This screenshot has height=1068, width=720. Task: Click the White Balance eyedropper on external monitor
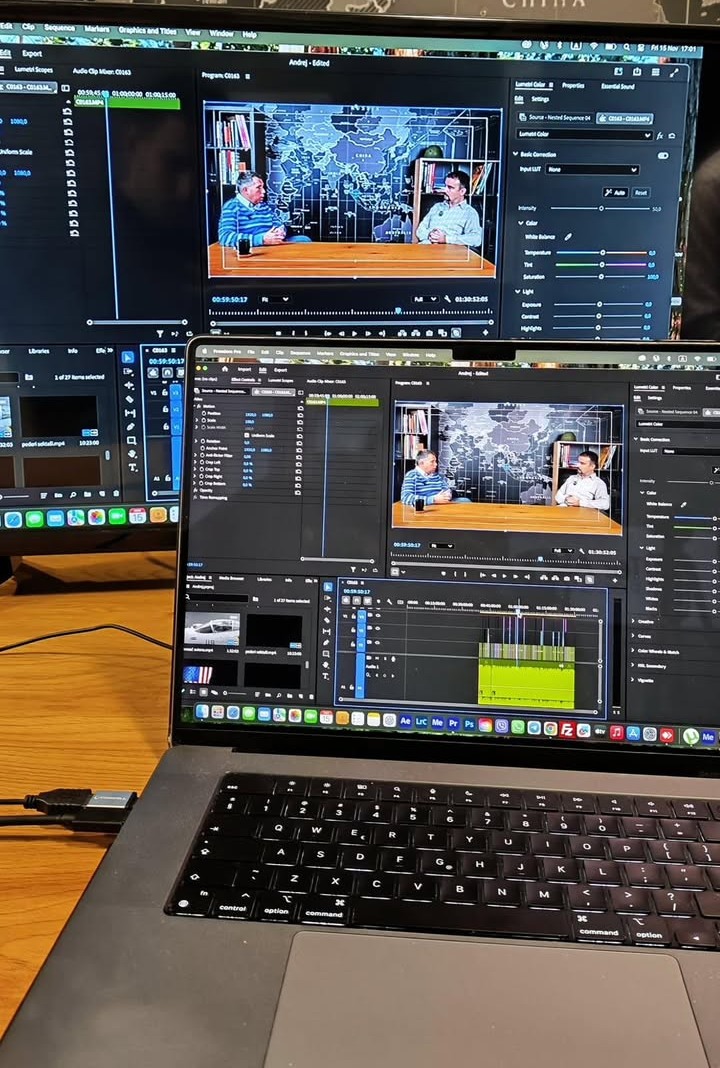point(568,236)
